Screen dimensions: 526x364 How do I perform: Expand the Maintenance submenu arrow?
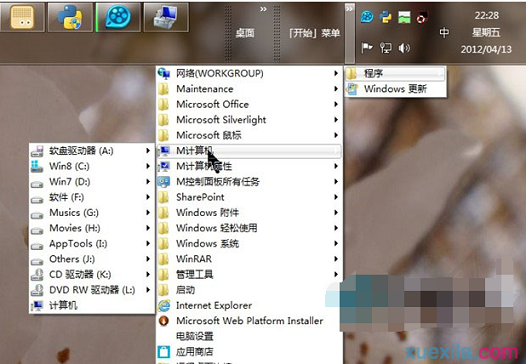(336, 89)
